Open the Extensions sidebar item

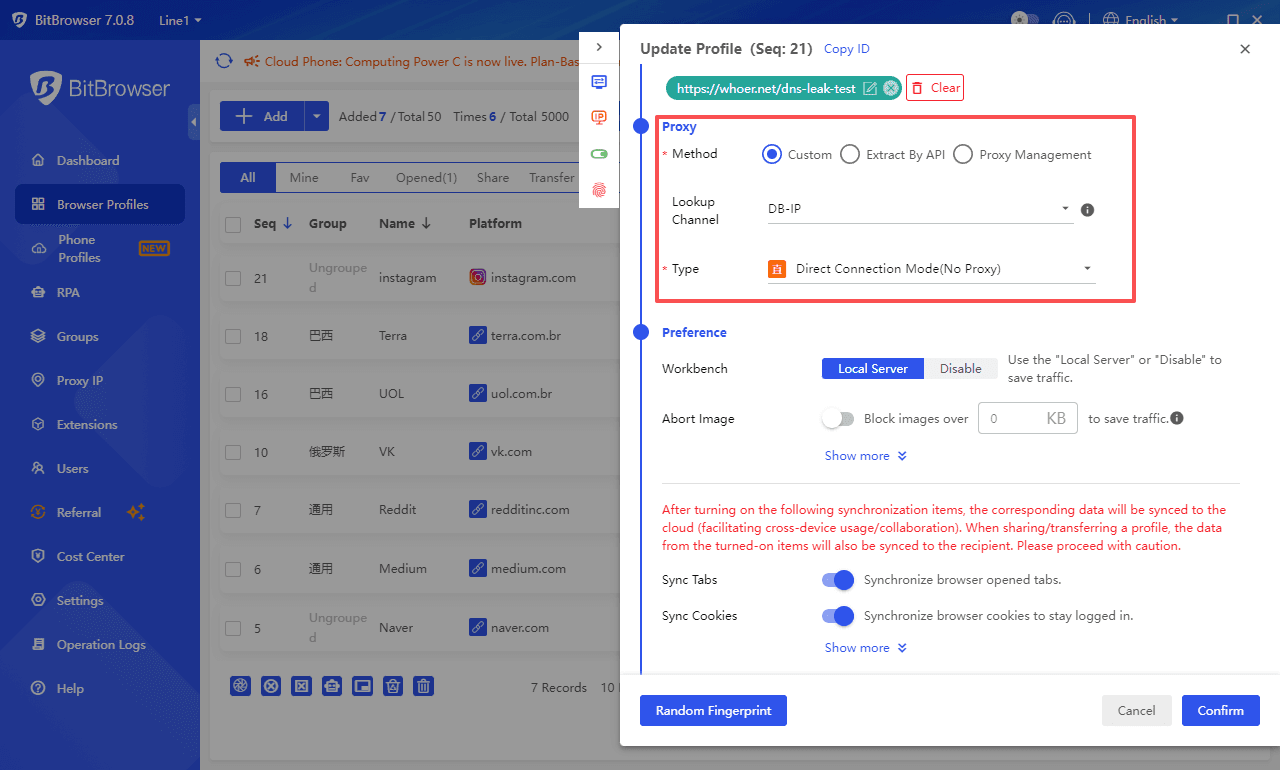[x=86, y=424]
